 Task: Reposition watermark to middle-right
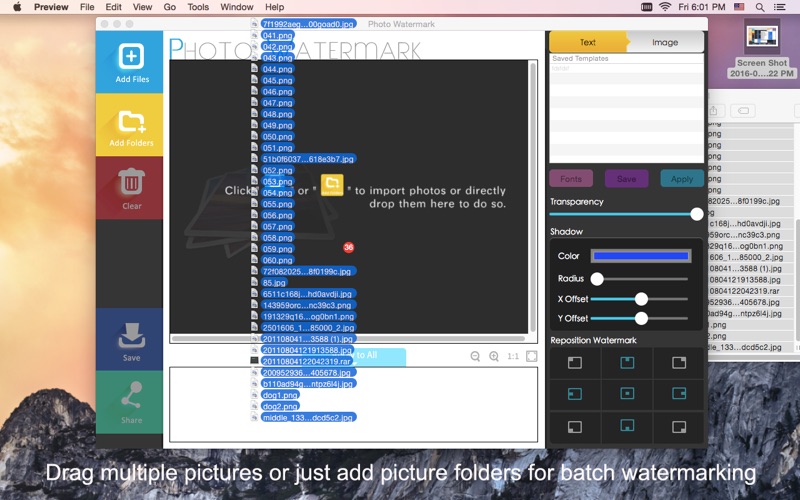pyautogui.click(x=679, y=393)
